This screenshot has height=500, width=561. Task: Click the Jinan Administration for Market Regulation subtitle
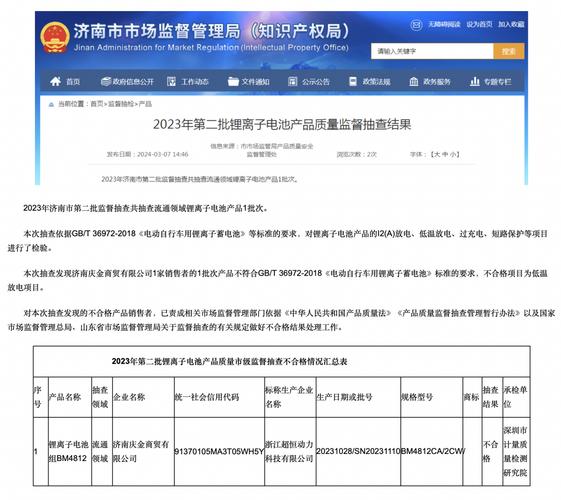pyautogui.click(x=211, y=48)
